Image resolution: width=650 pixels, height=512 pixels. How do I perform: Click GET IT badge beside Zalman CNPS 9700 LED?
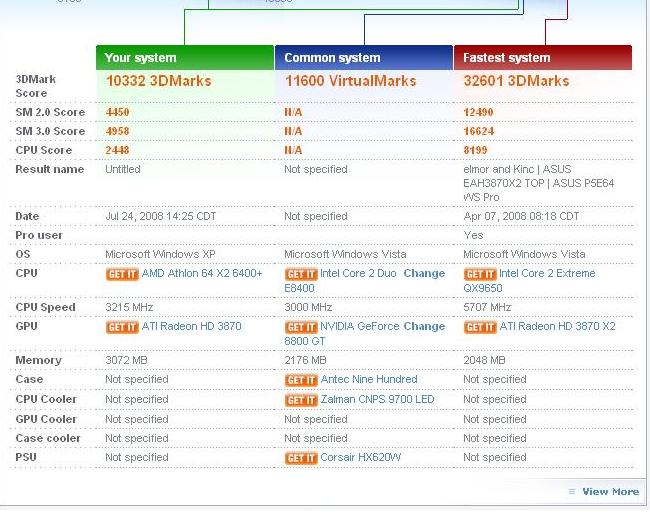click(301, 400)
